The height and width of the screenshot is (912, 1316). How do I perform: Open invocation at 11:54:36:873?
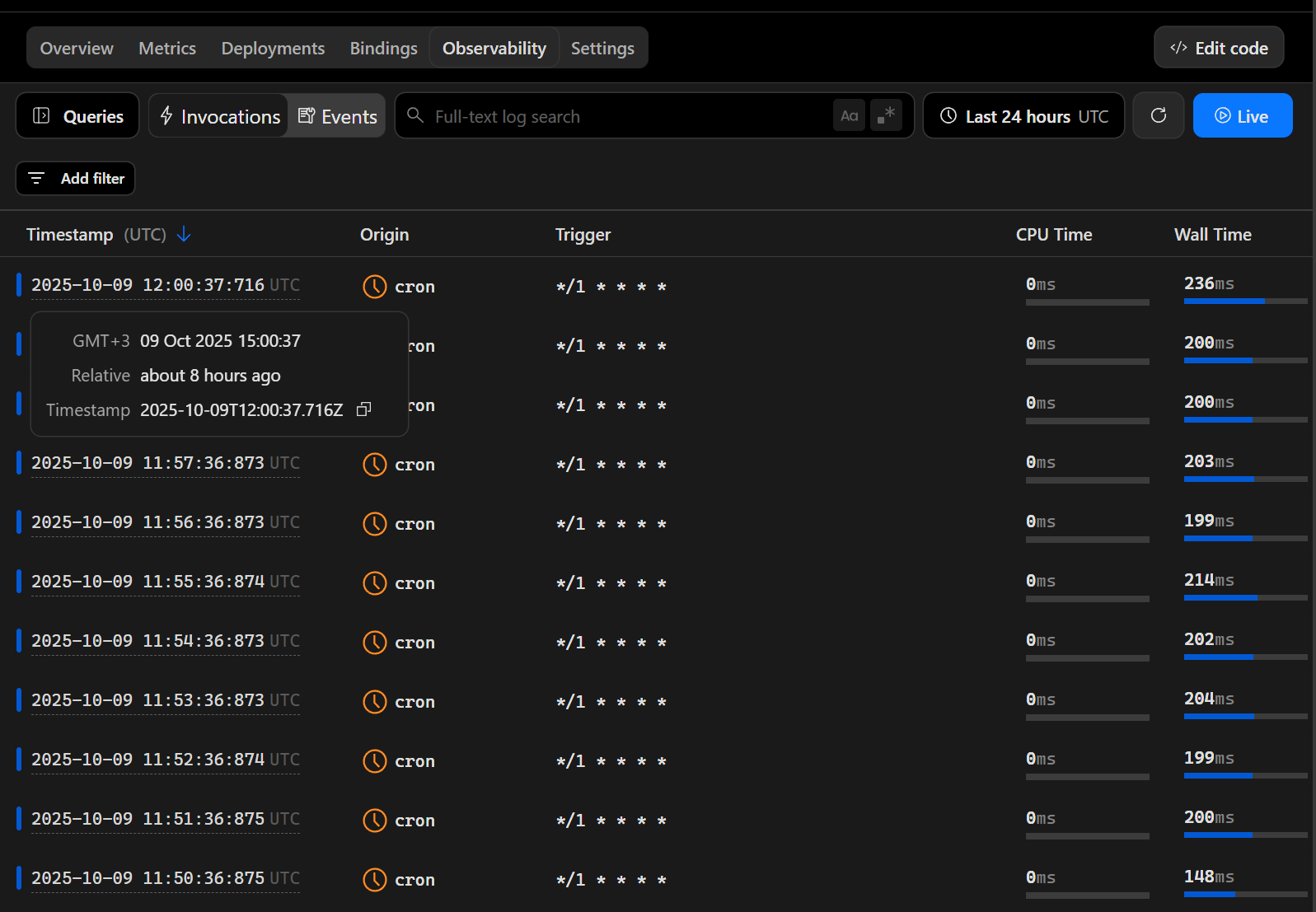coord(165,641)
